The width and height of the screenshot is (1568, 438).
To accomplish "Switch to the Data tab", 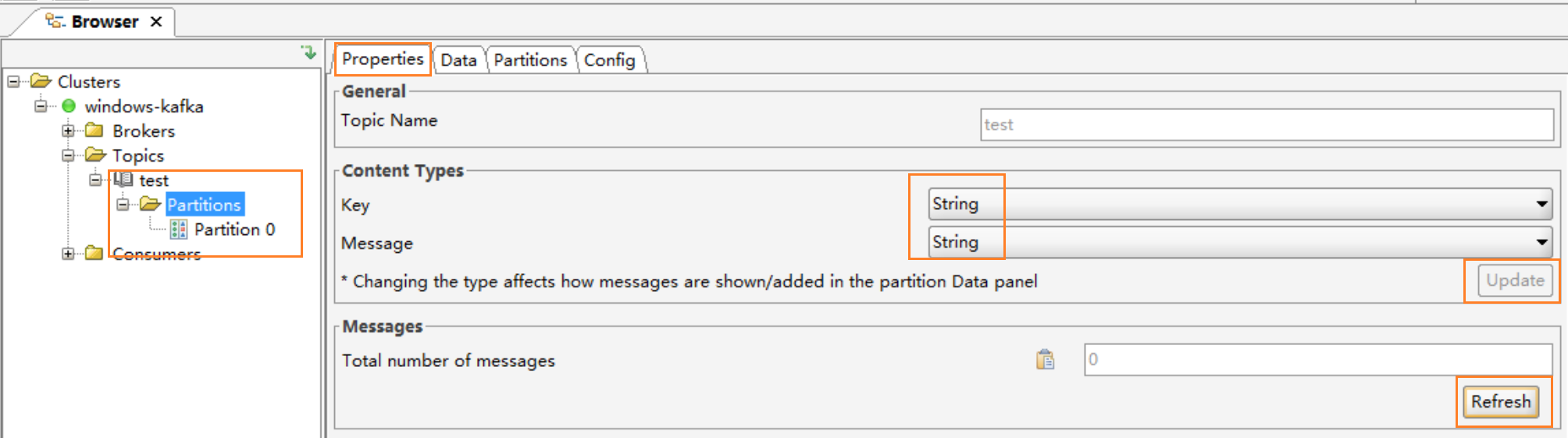I will tap(458, 60).
